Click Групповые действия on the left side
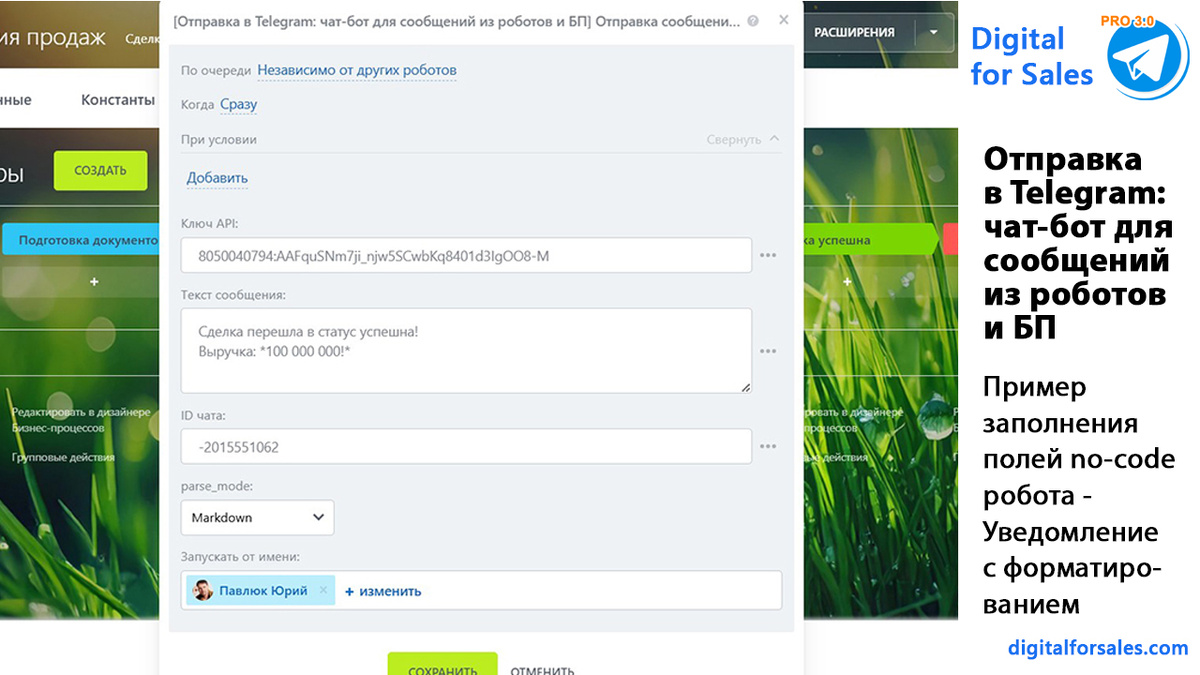 click(63, 457)
